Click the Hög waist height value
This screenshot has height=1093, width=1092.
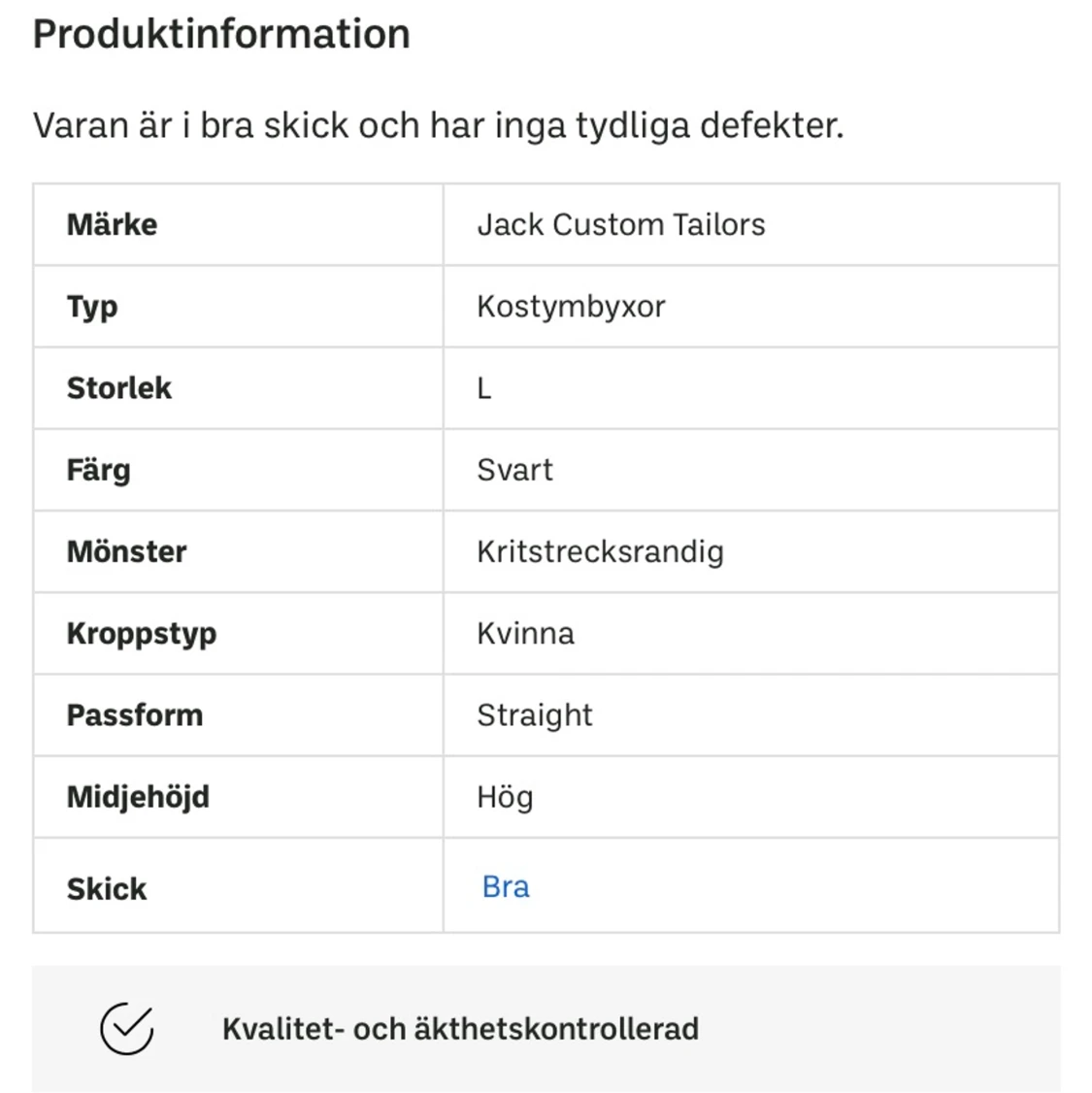click(505, 797)
